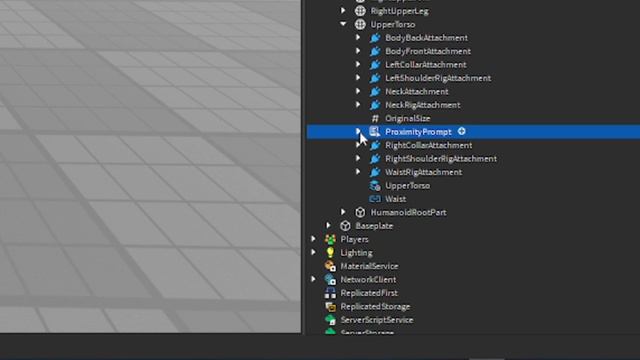Select the OriginalSize label

(x=408, y=119)
